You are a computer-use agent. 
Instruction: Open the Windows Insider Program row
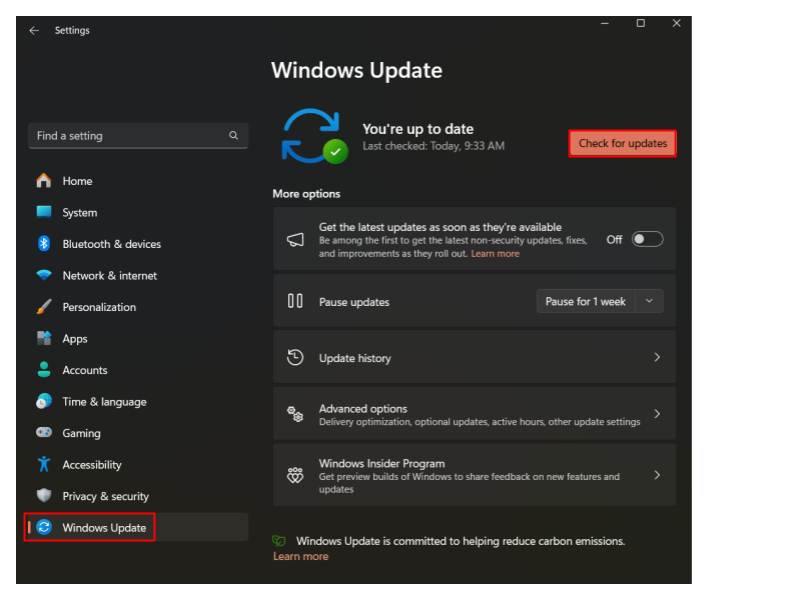474,475
